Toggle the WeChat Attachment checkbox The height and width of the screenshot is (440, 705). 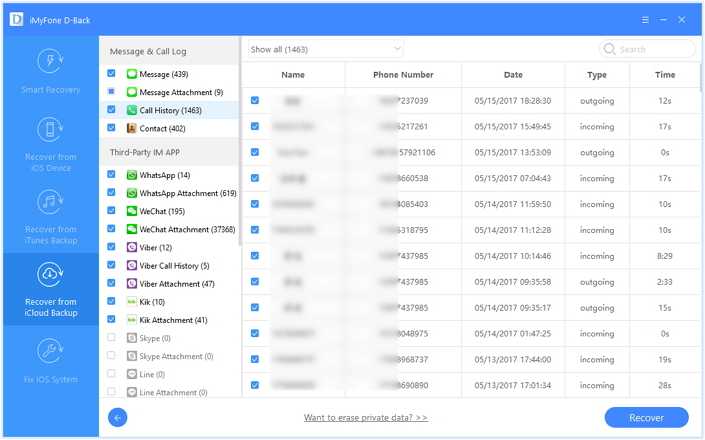[x=112, y=229]
